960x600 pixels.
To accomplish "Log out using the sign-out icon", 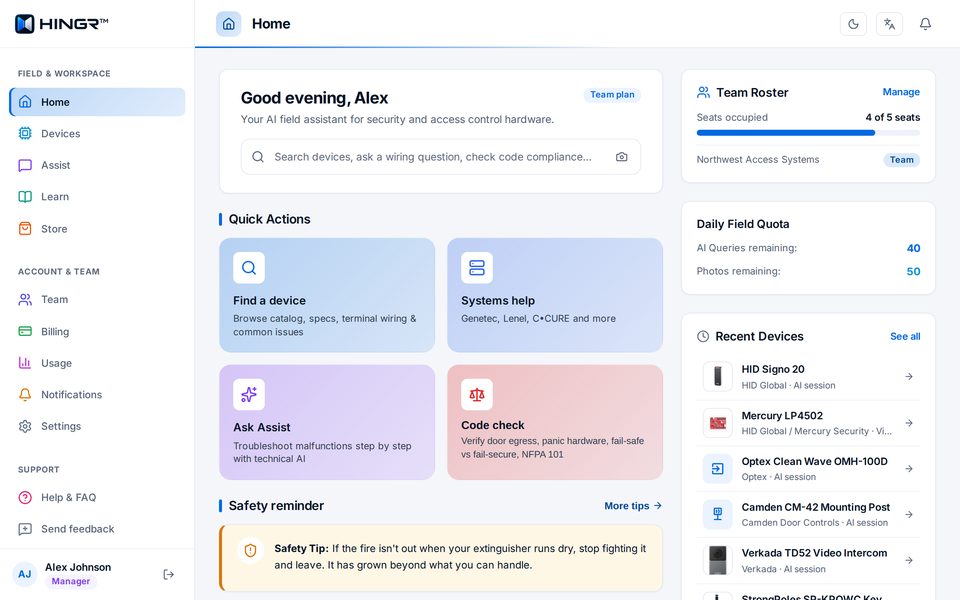I will [168, 574].
